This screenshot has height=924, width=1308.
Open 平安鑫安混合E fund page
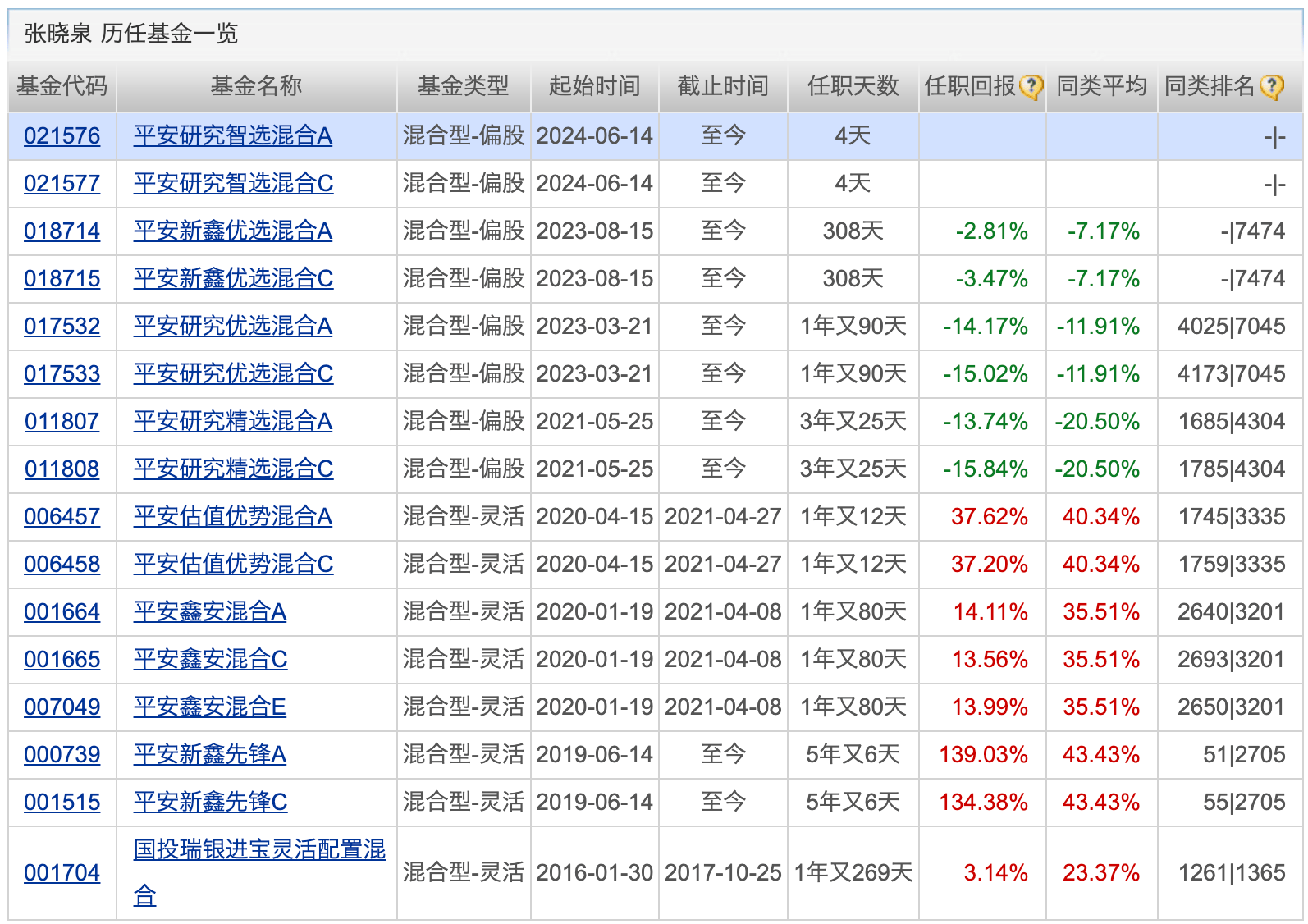coord(210,707)
